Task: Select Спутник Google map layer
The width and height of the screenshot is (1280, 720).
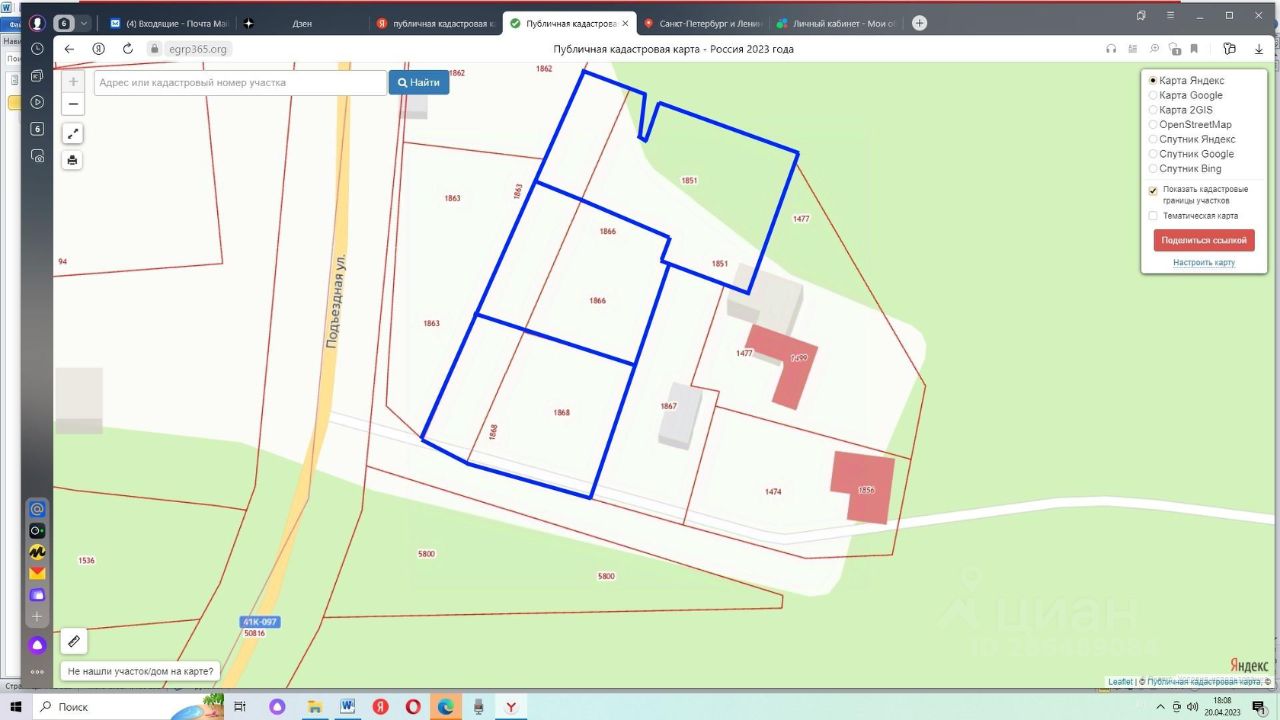Action: point(1153,154)
